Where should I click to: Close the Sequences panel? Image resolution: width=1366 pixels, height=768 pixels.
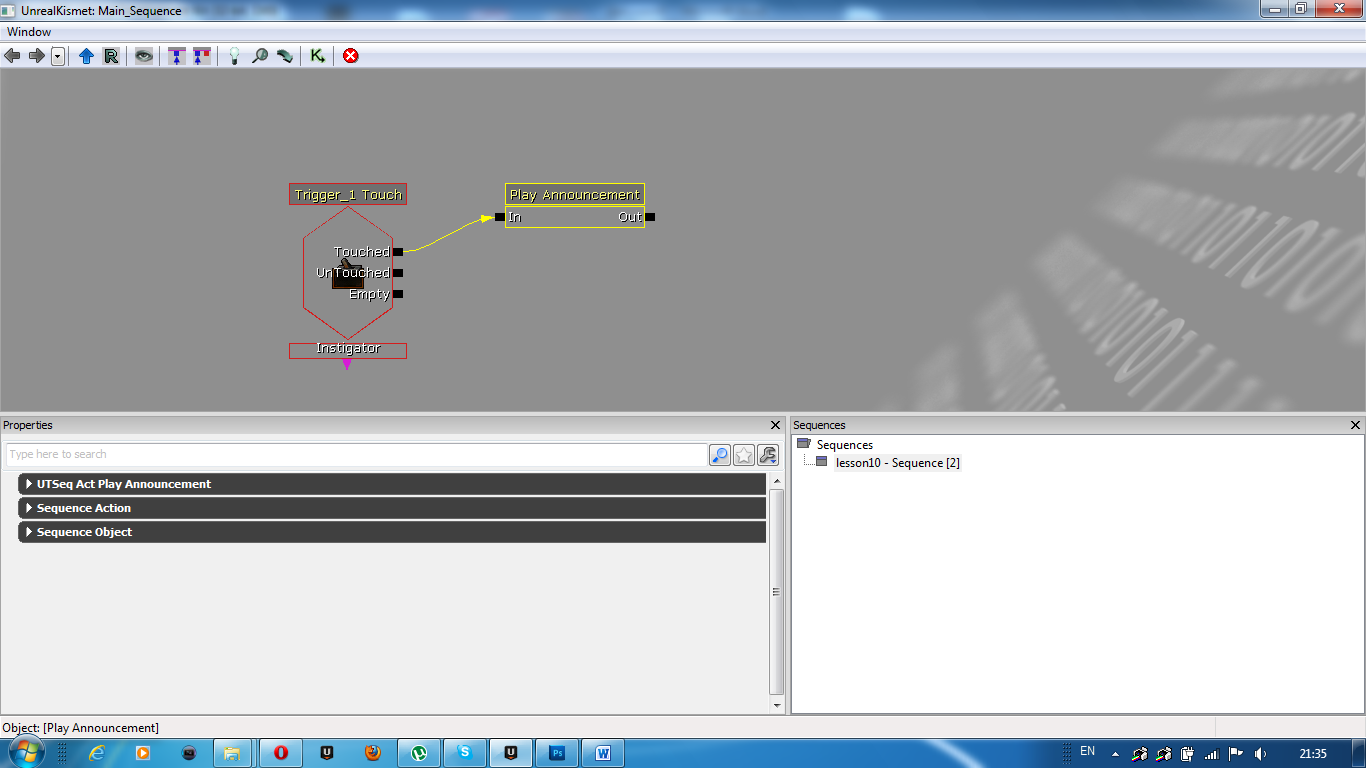pos(1356,425)
